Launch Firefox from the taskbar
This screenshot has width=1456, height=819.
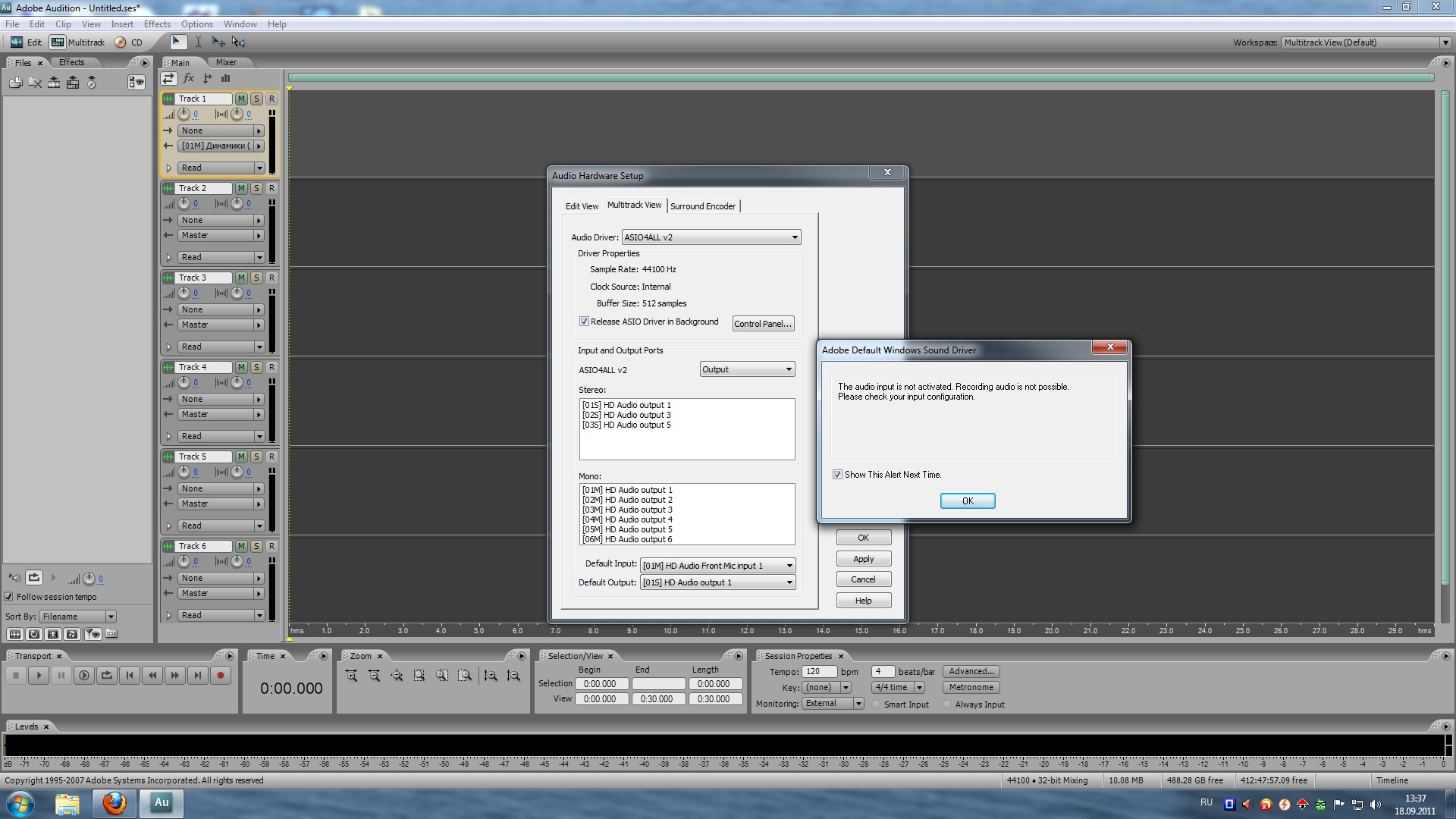coord(115,802)
